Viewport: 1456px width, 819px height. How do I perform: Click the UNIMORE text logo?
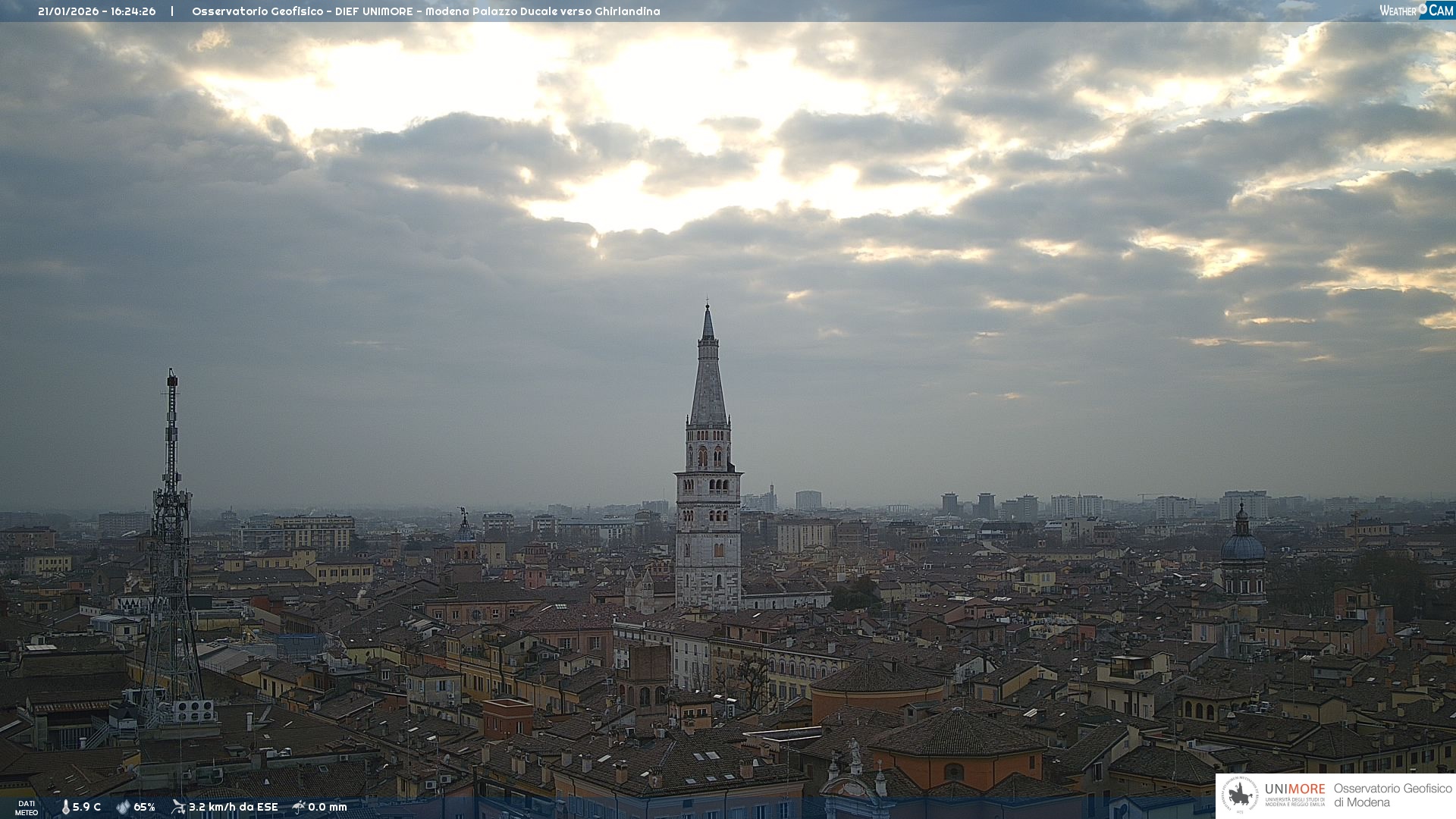coord(1294,789)
